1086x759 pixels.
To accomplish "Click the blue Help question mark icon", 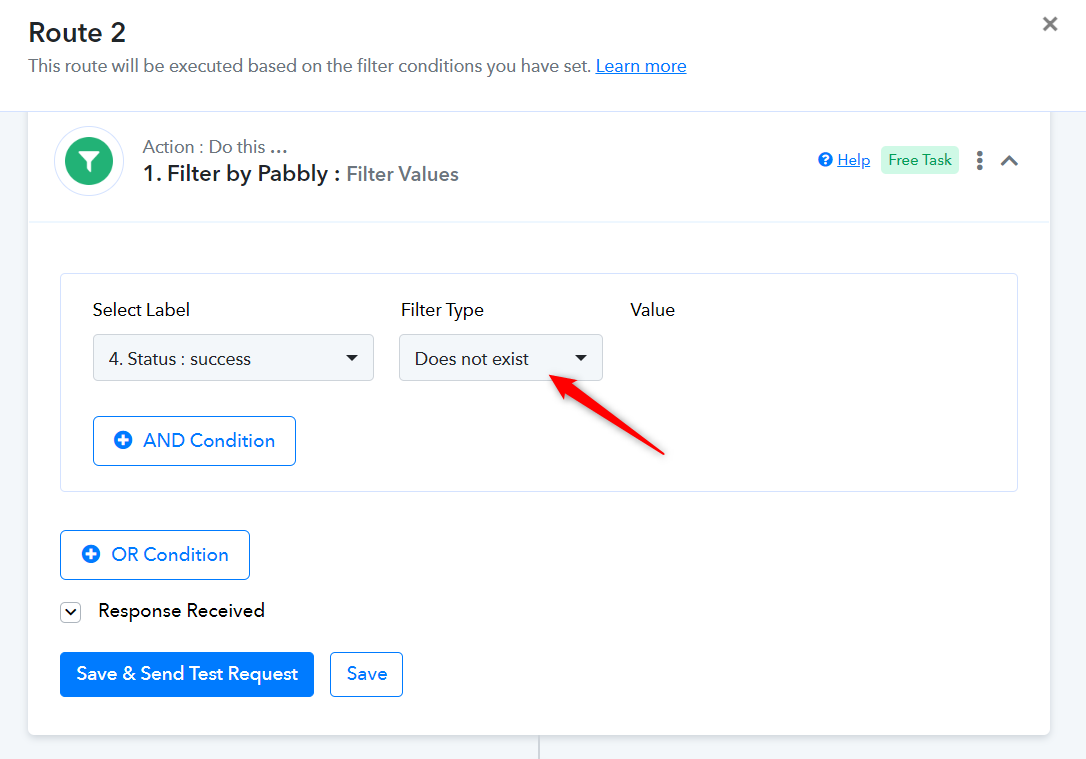I will pyautogui.click(x=825, y=160).
